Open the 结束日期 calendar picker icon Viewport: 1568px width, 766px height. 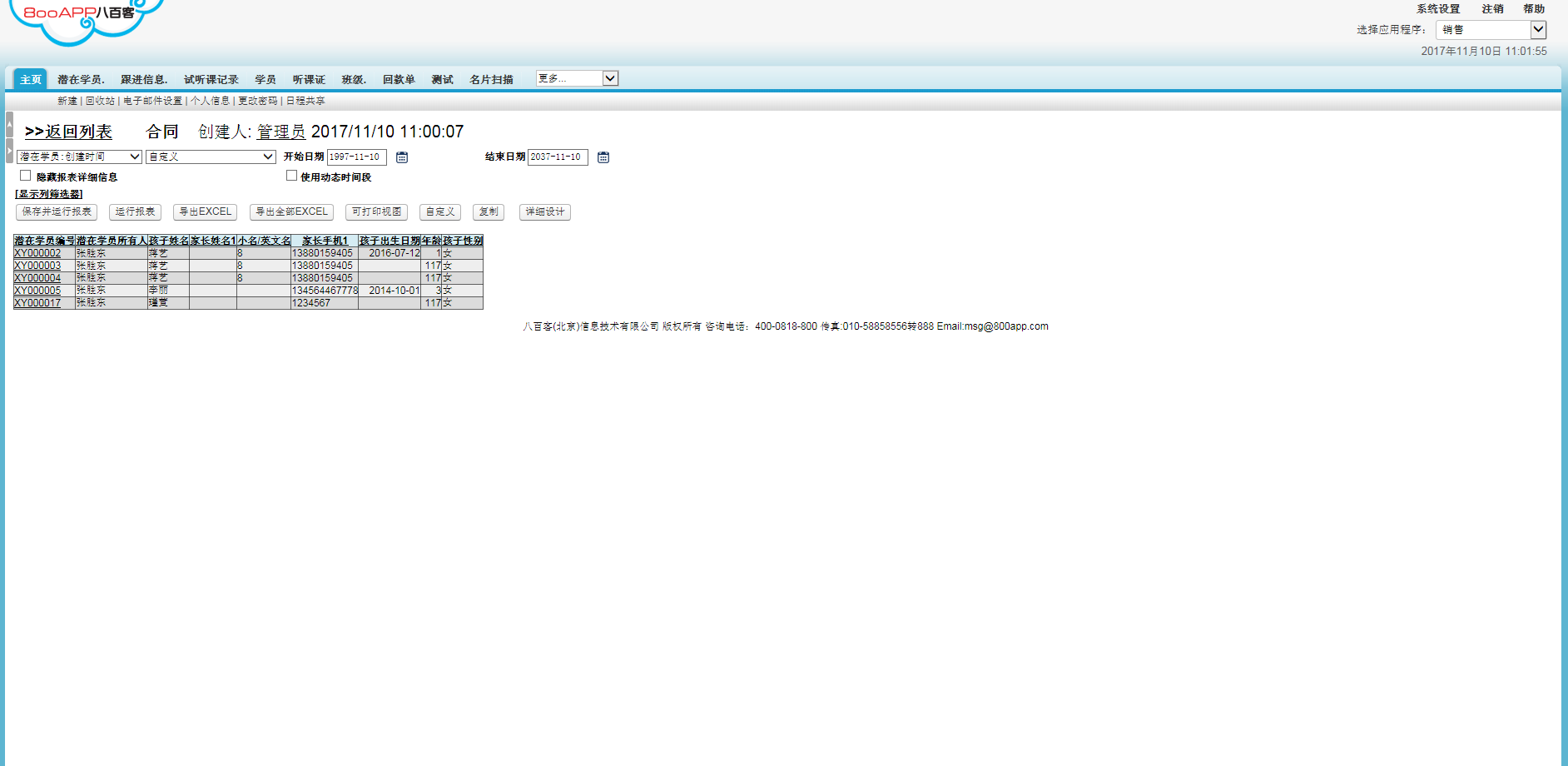click(603, 157)
